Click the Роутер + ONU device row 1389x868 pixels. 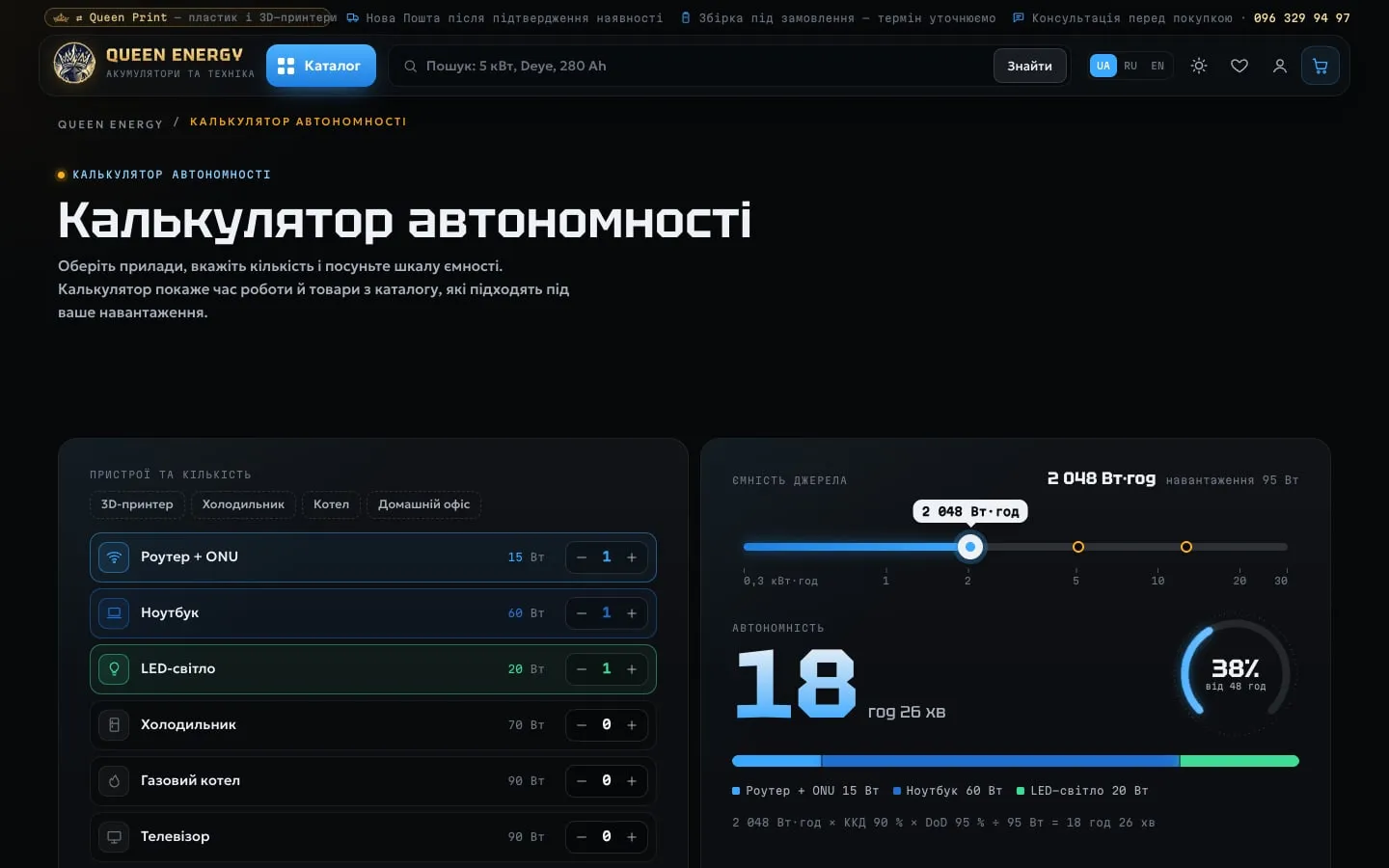(373, 557)
